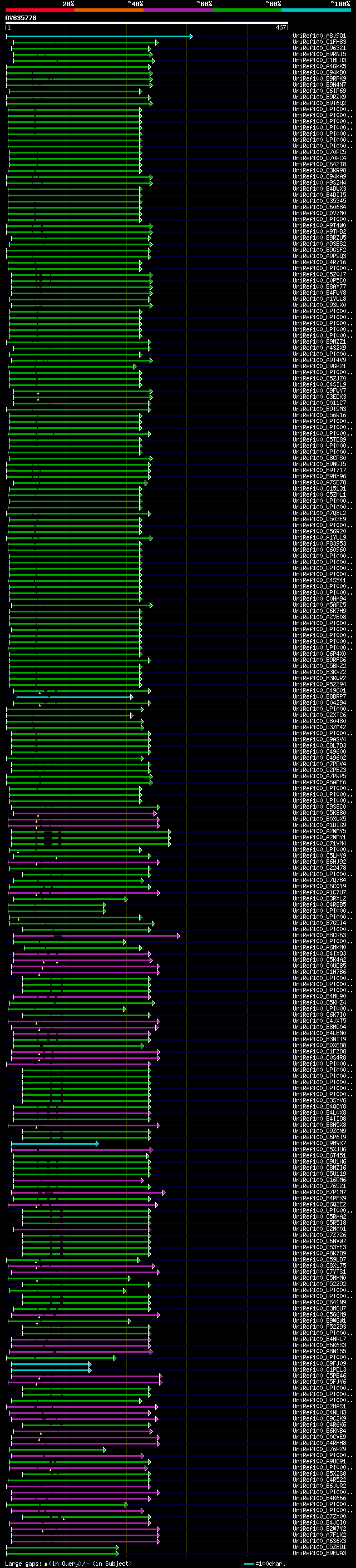Screen dimensions: 356x1568
Task: Select hit label UniRef100_B4ML90
Action: coord(319,996)
